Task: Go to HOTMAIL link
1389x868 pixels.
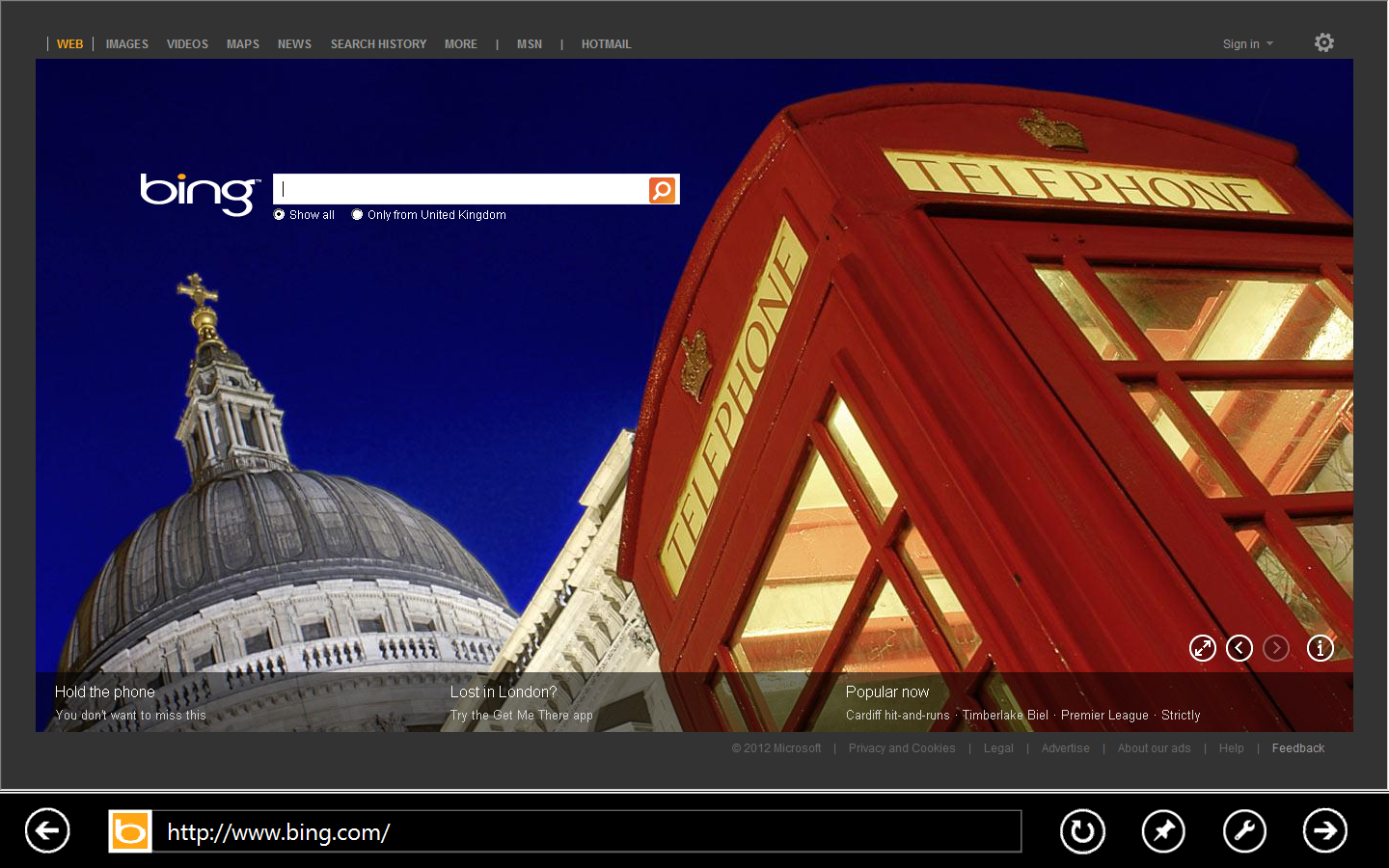Action: pos(607,44)
